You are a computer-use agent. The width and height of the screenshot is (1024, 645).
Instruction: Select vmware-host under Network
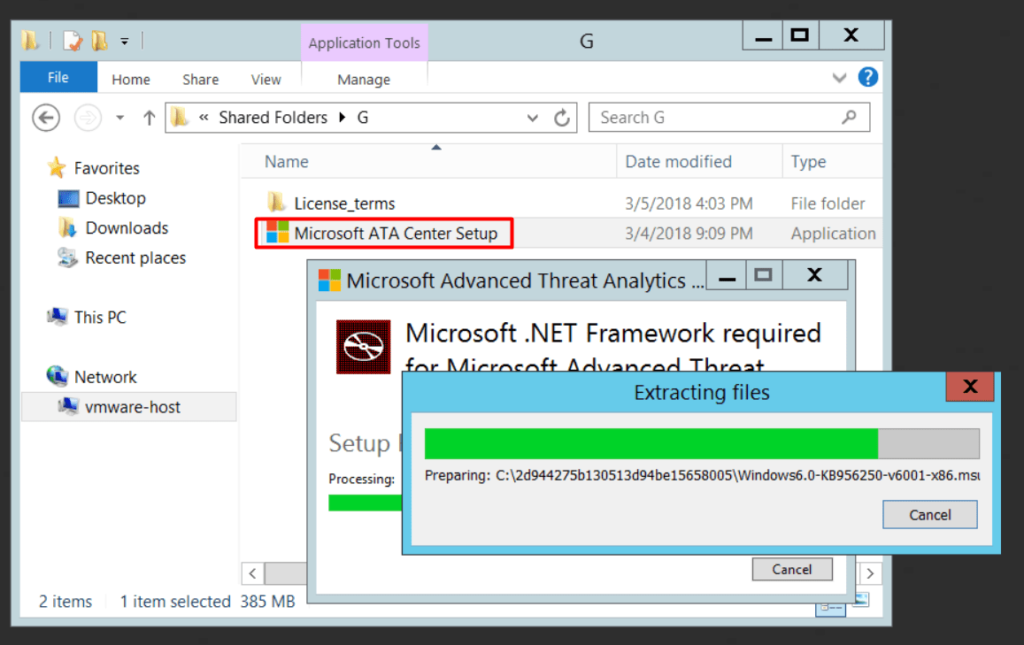[x=133, y=407]
